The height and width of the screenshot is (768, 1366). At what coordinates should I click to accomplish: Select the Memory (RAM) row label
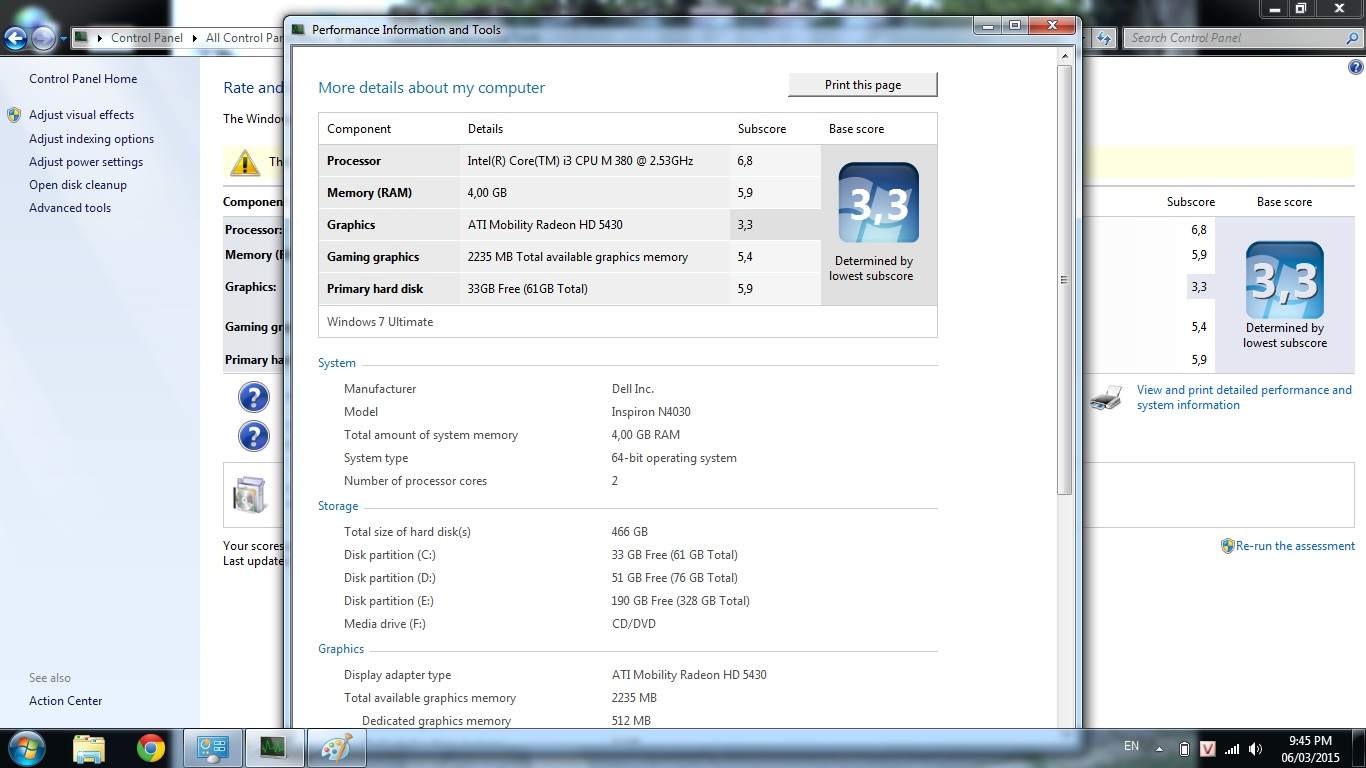click(369, 193)
